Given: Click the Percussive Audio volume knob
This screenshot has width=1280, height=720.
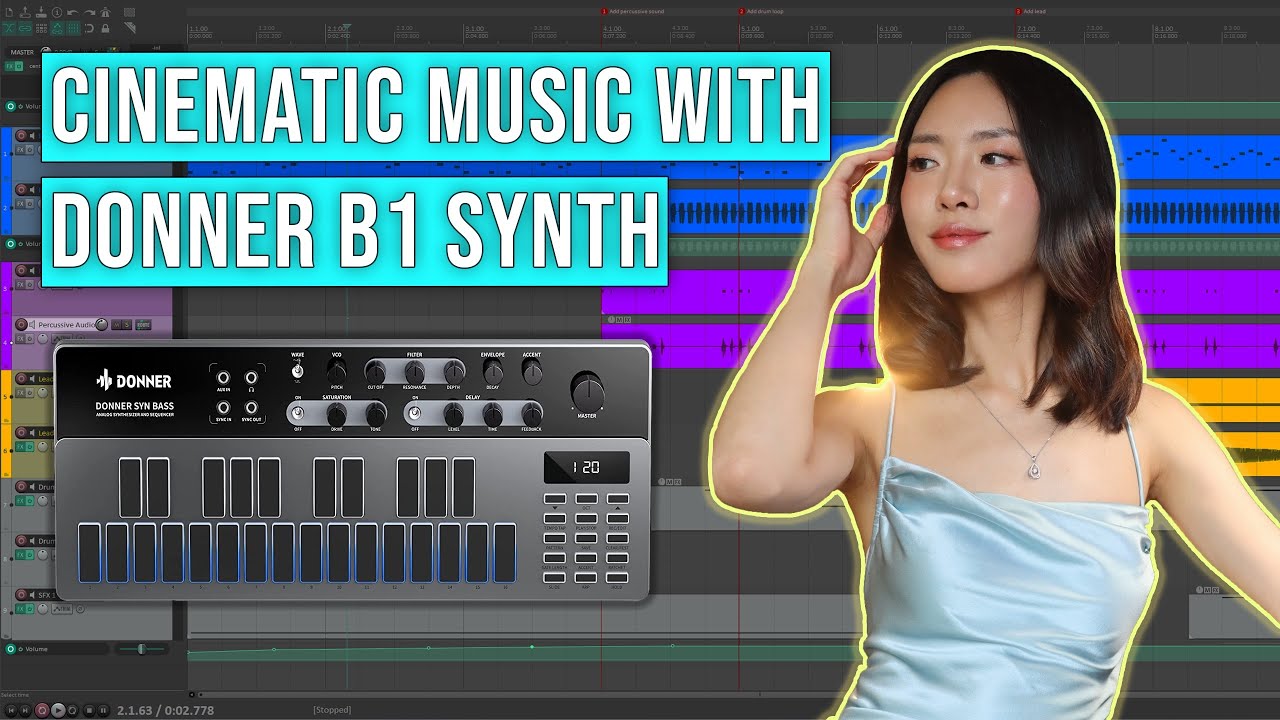Looking at the screenshot, I should [101, 324].
